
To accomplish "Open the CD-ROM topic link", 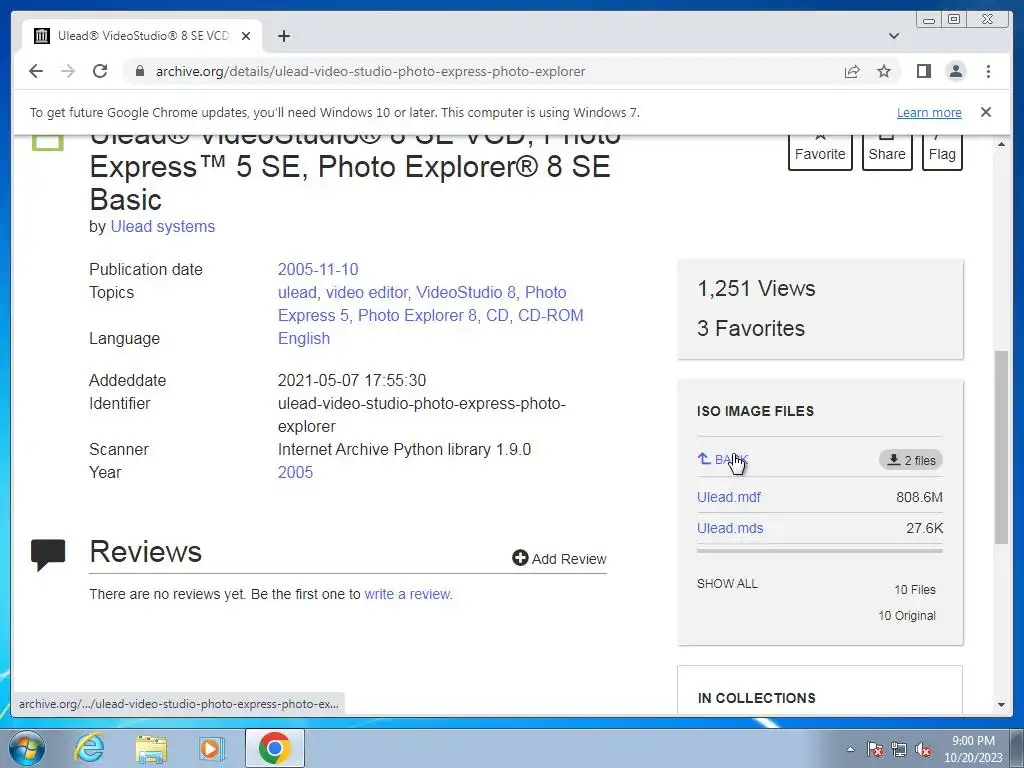I will pyautogui.click(x=551, y=315).
